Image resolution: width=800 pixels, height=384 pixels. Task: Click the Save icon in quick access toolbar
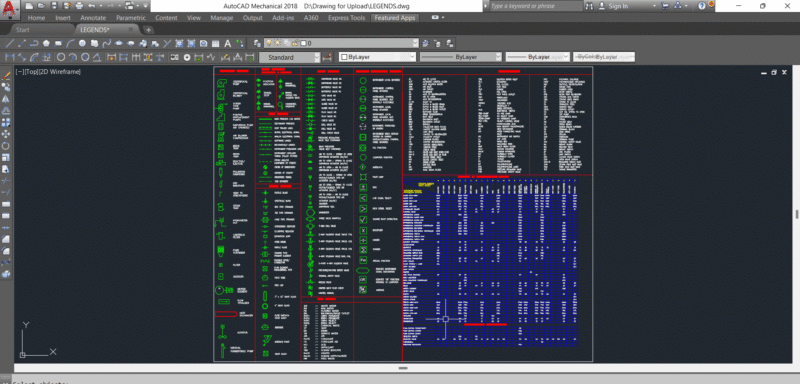click(54, 6)
